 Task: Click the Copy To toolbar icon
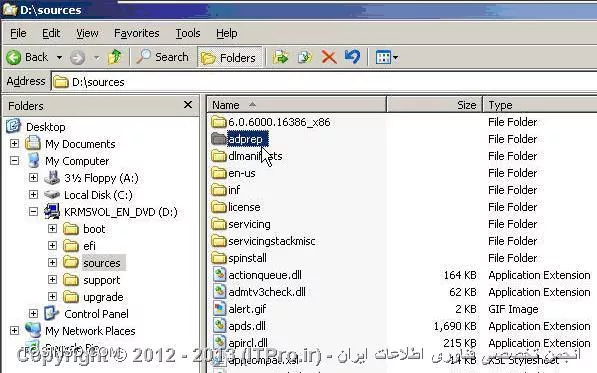[305, 57]
